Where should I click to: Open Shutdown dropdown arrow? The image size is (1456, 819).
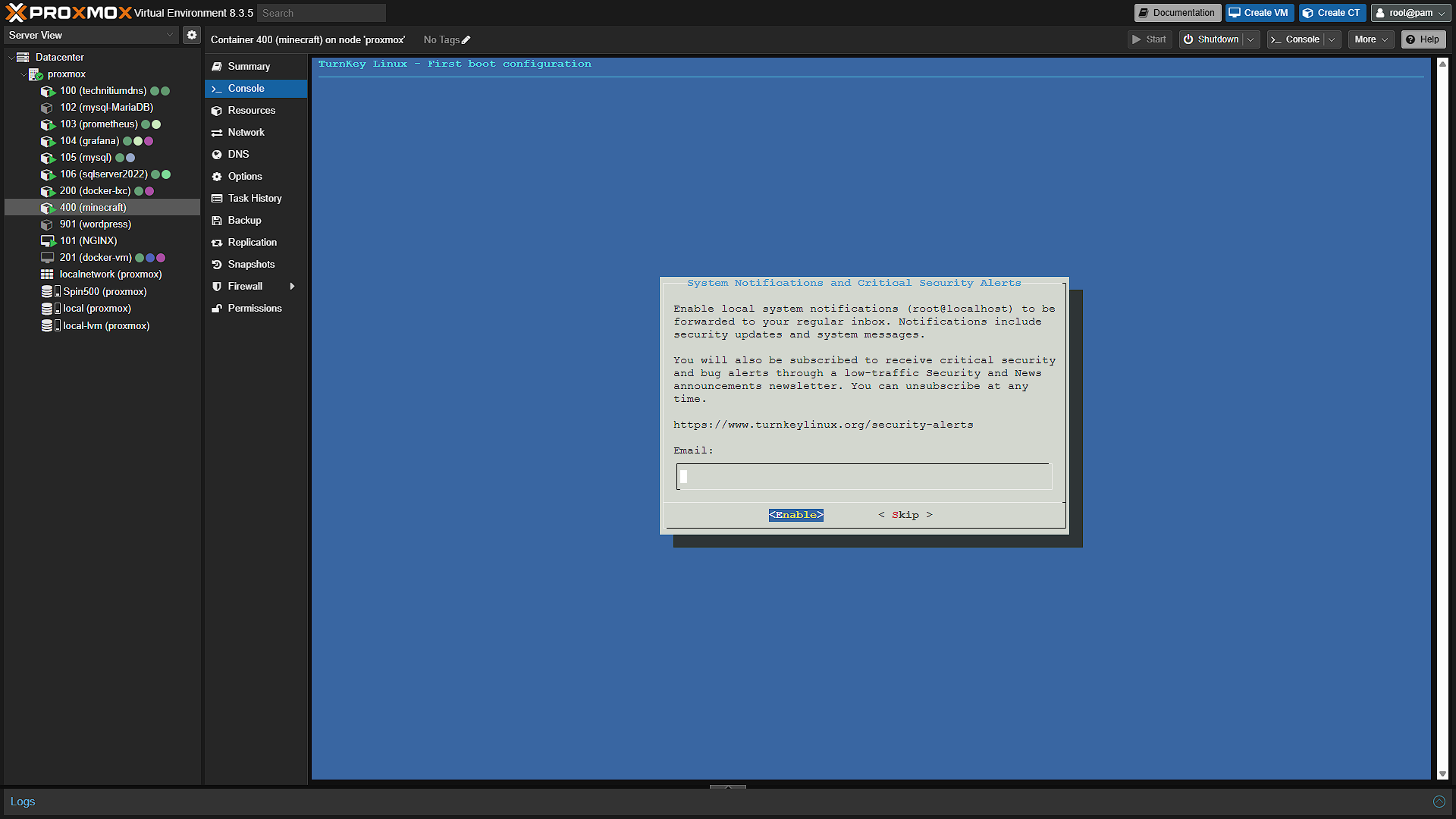(1250, 39)
